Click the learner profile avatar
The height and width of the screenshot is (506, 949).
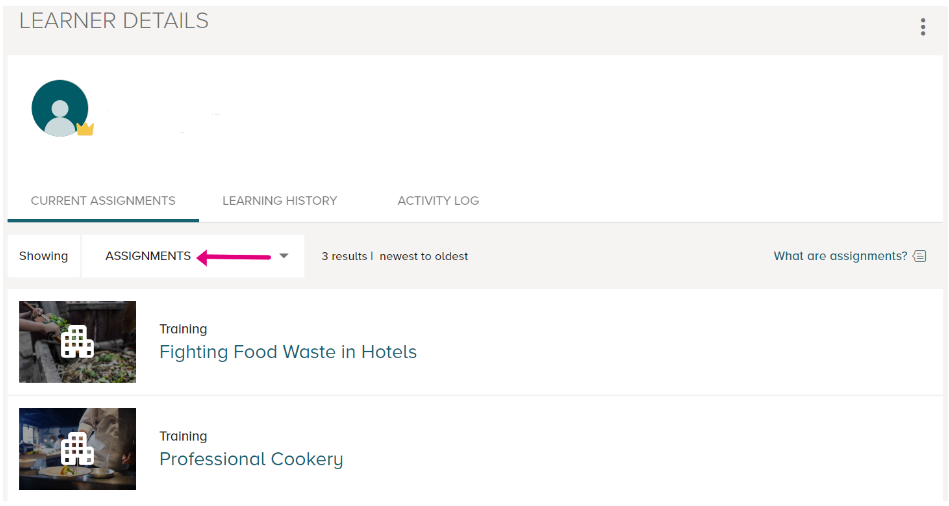tap(60, 108)
